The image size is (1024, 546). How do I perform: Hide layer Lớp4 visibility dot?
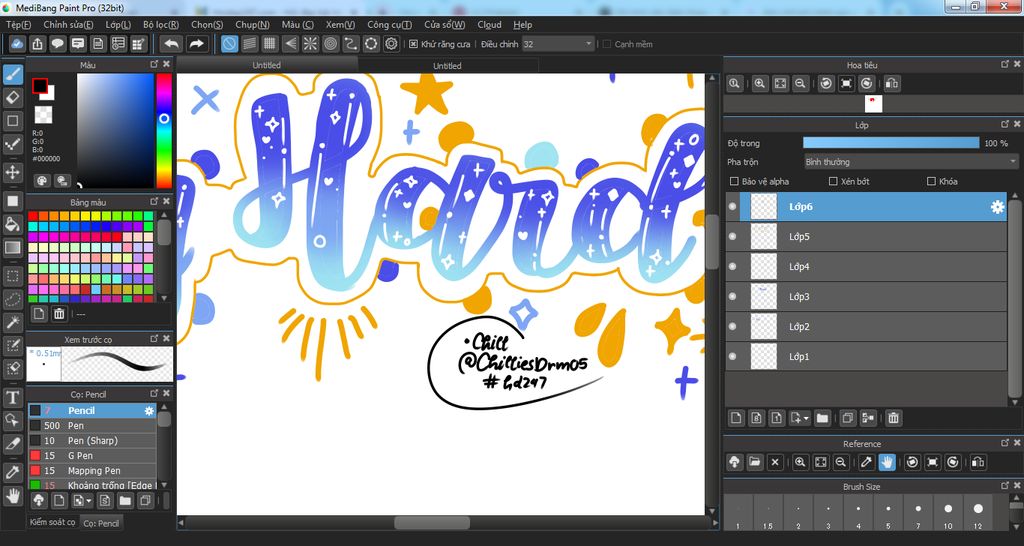click(x=732, y=266)
